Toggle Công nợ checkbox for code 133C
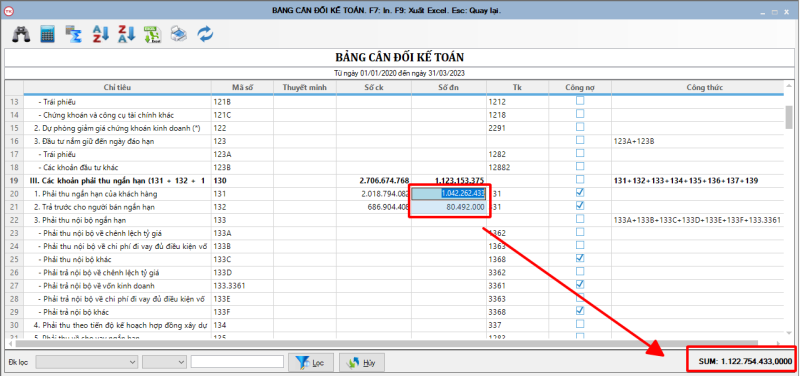800x376 pixels. 580,258
